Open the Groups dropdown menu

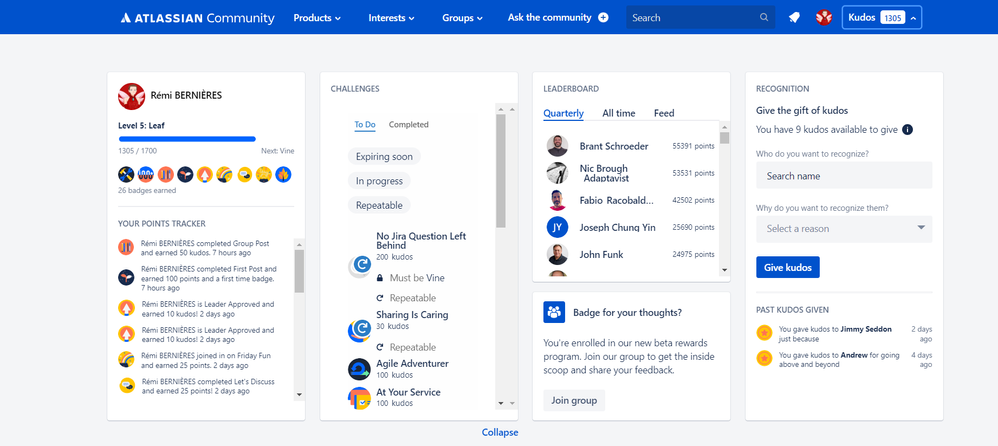(462, 18)
